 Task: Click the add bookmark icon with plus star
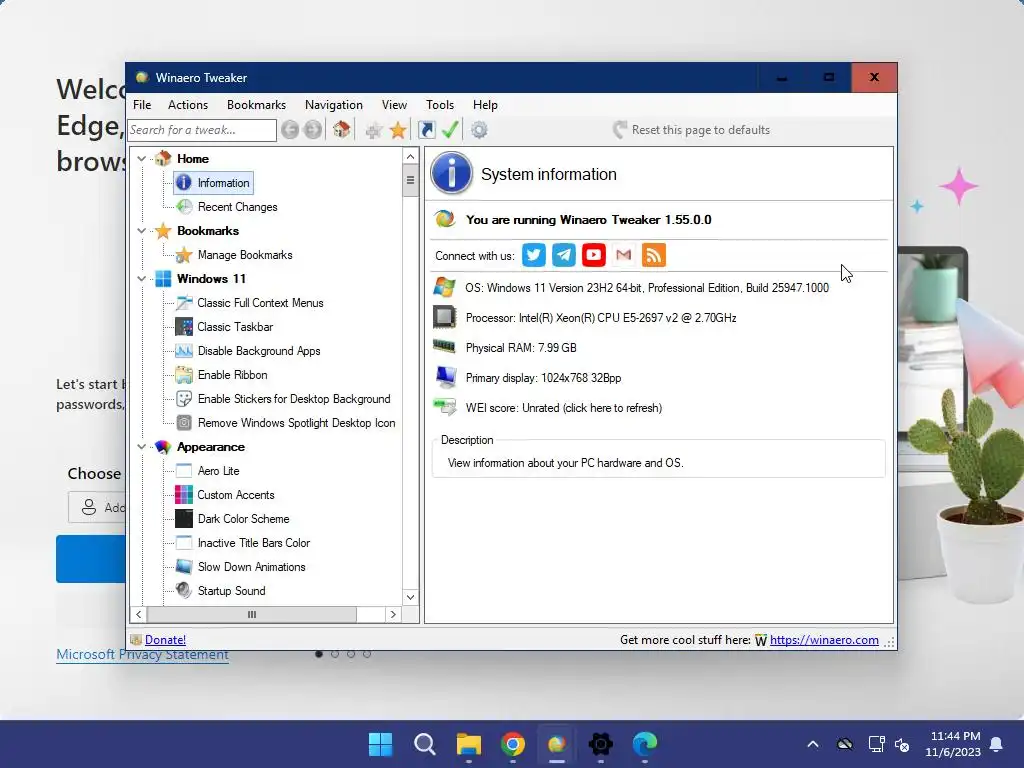(x=374, y=130)
